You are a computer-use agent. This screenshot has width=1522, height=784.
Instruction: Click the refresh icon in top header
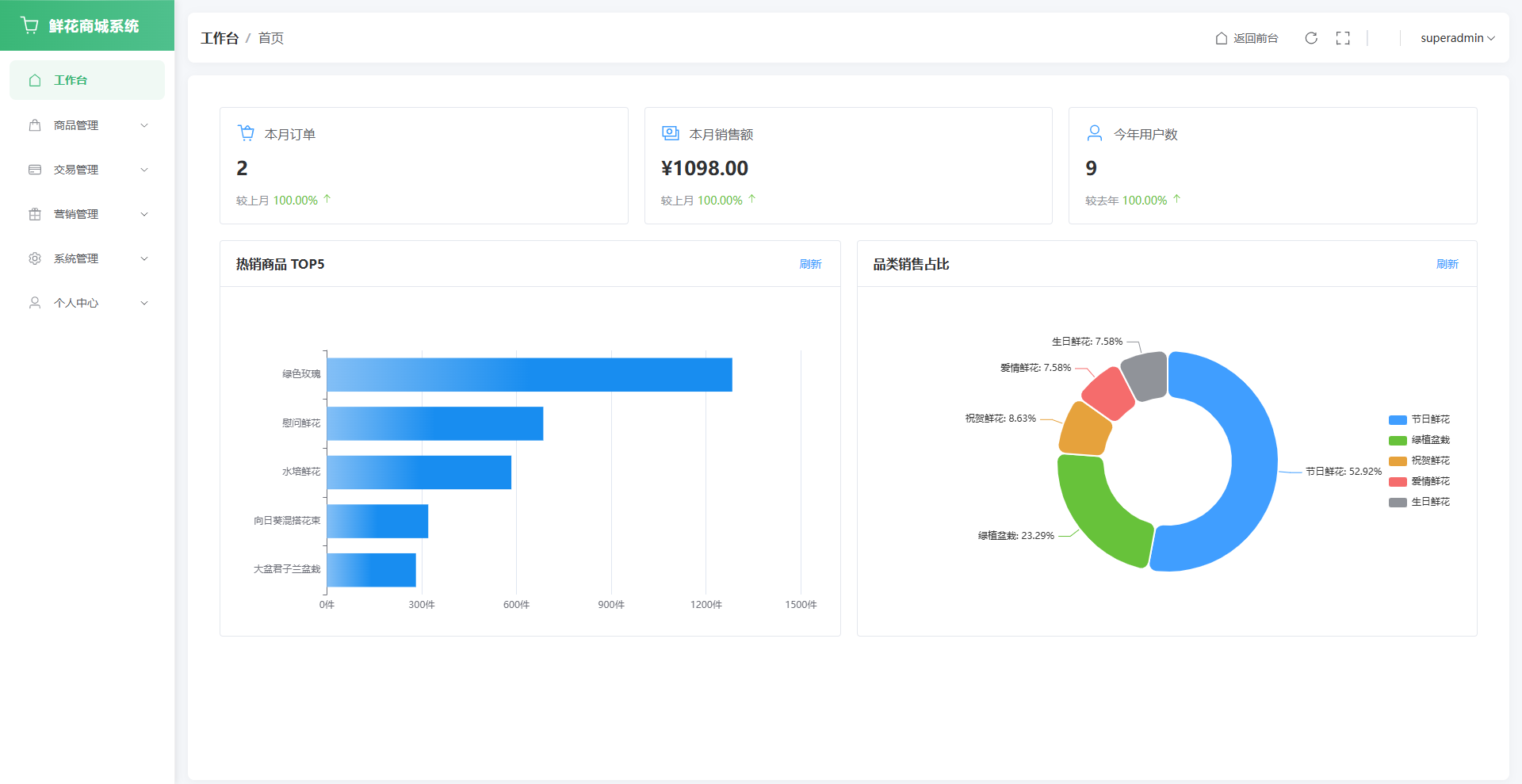(x=1311, y=38)
